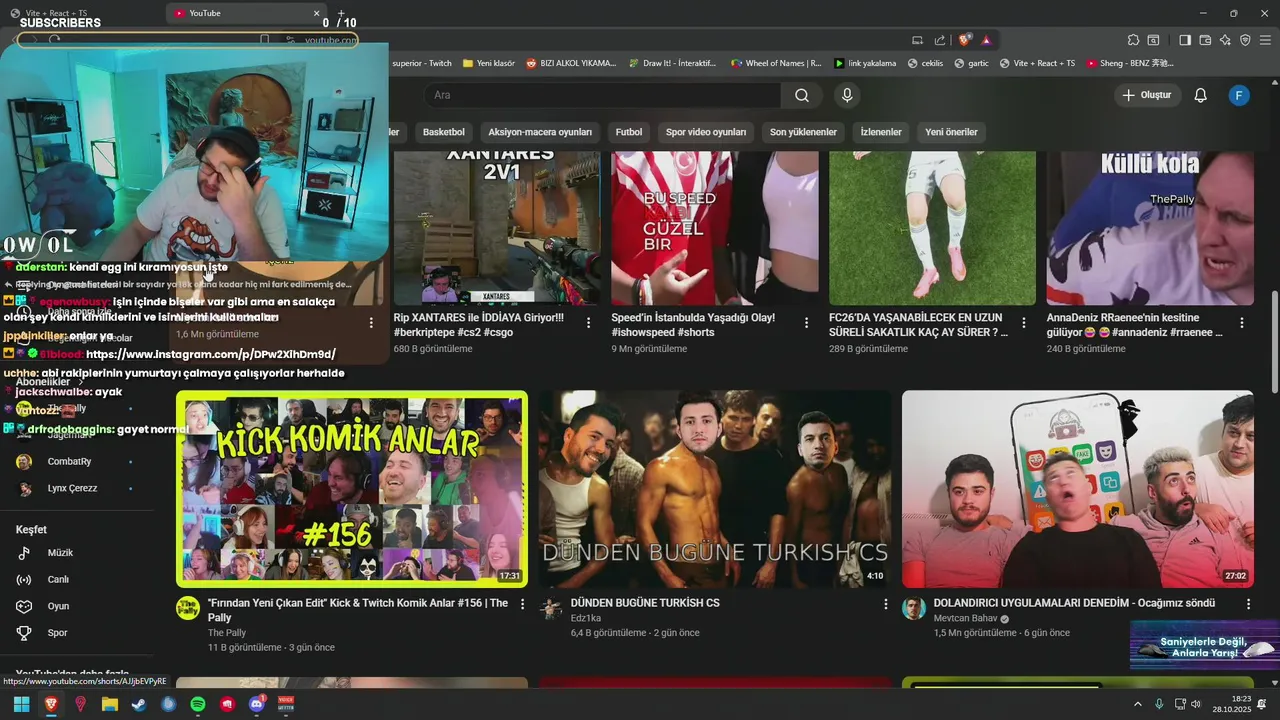This screenshot has height=720, width=1280.
Task: Open the browser extensions puzzle icon
Action: tap(1133, 40)
